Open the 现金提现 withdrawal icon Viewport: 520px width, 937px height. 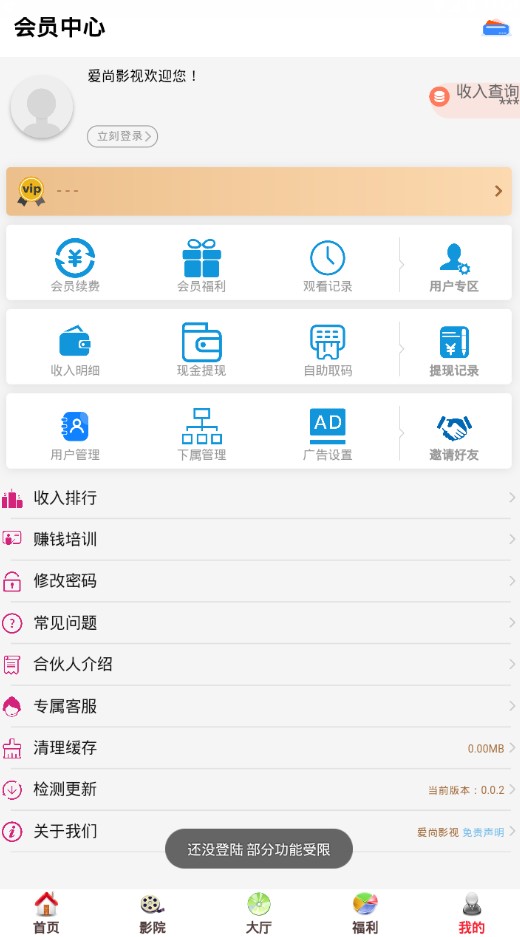coord(201,342)
